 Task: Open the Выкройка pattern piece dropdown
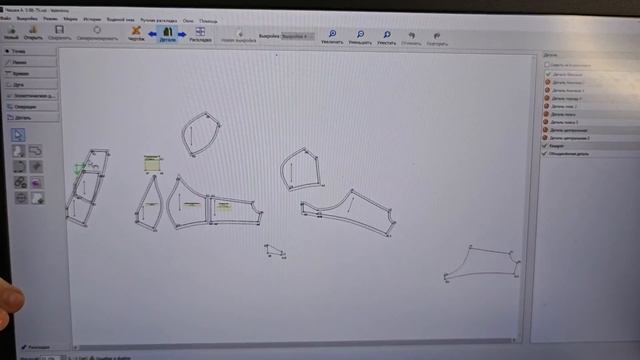click(x=298, y=36)
